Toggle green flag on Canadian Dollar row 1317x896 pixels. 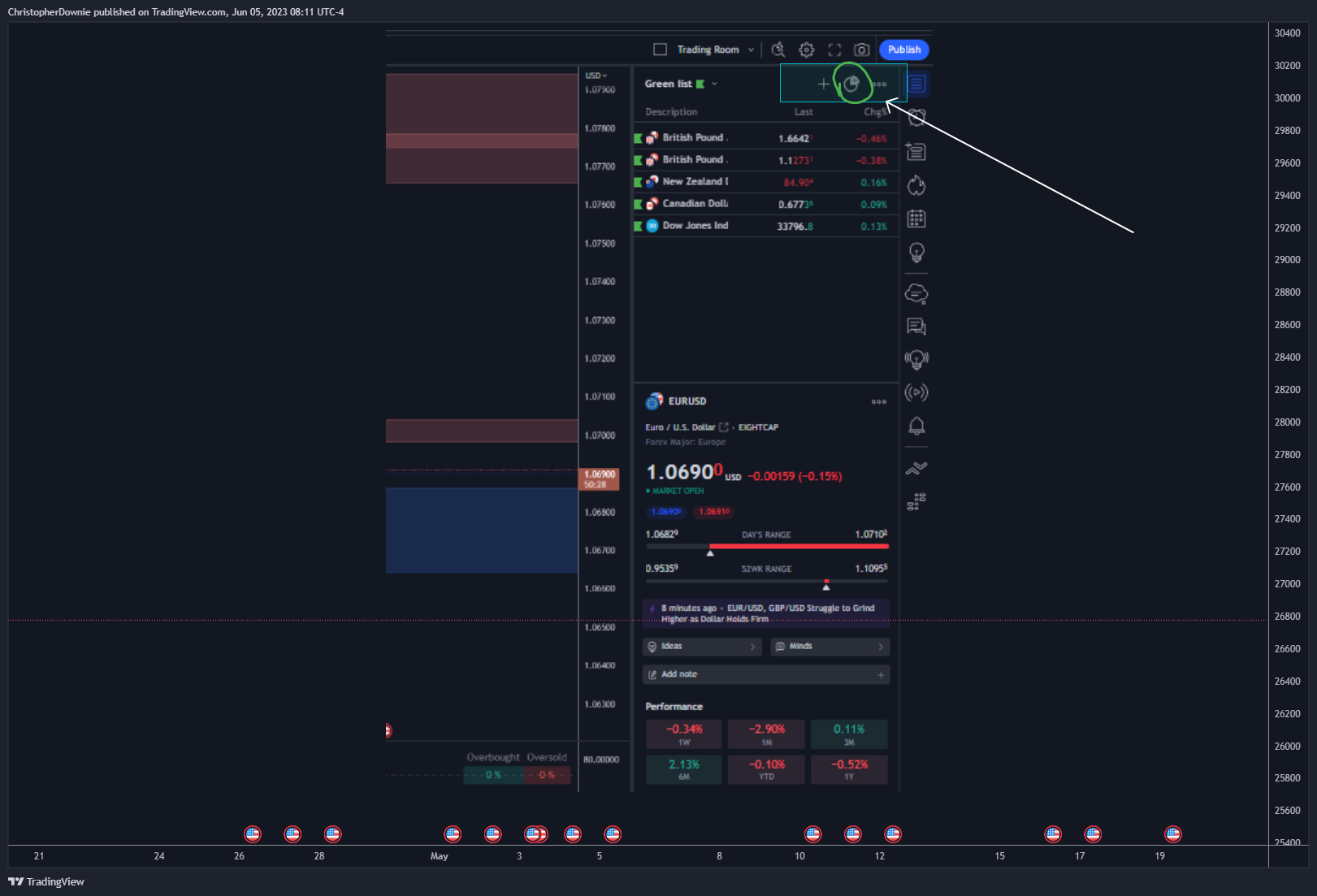click(639, 204)
